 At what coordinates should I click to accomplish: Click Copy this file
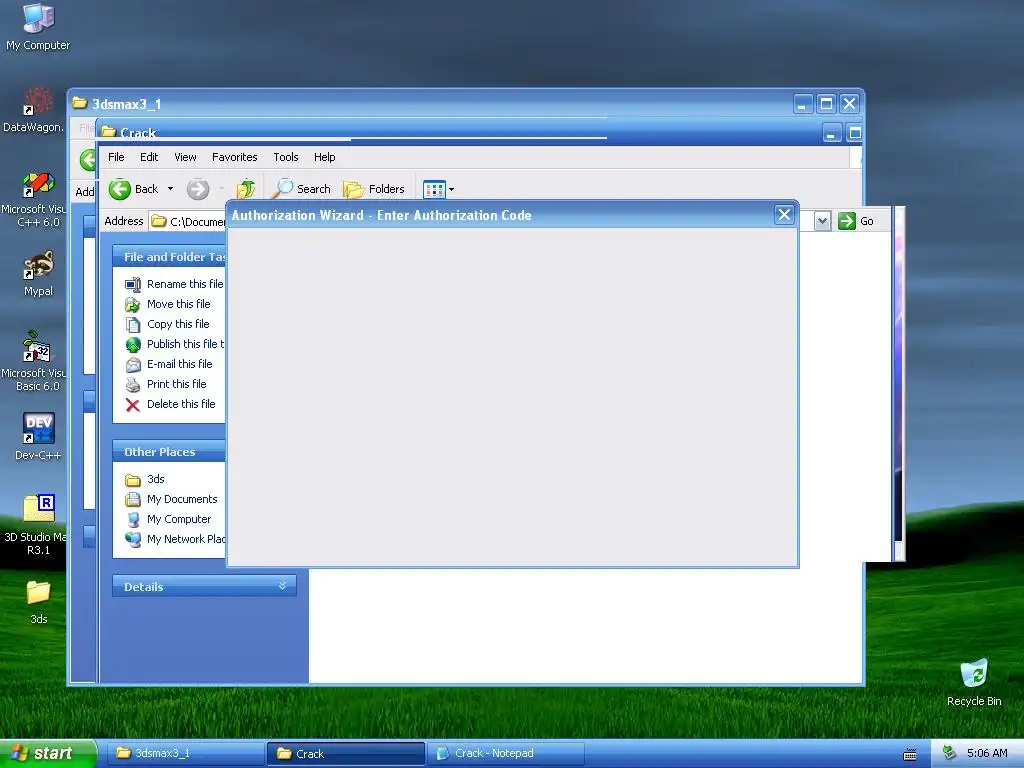pos(167,324)
